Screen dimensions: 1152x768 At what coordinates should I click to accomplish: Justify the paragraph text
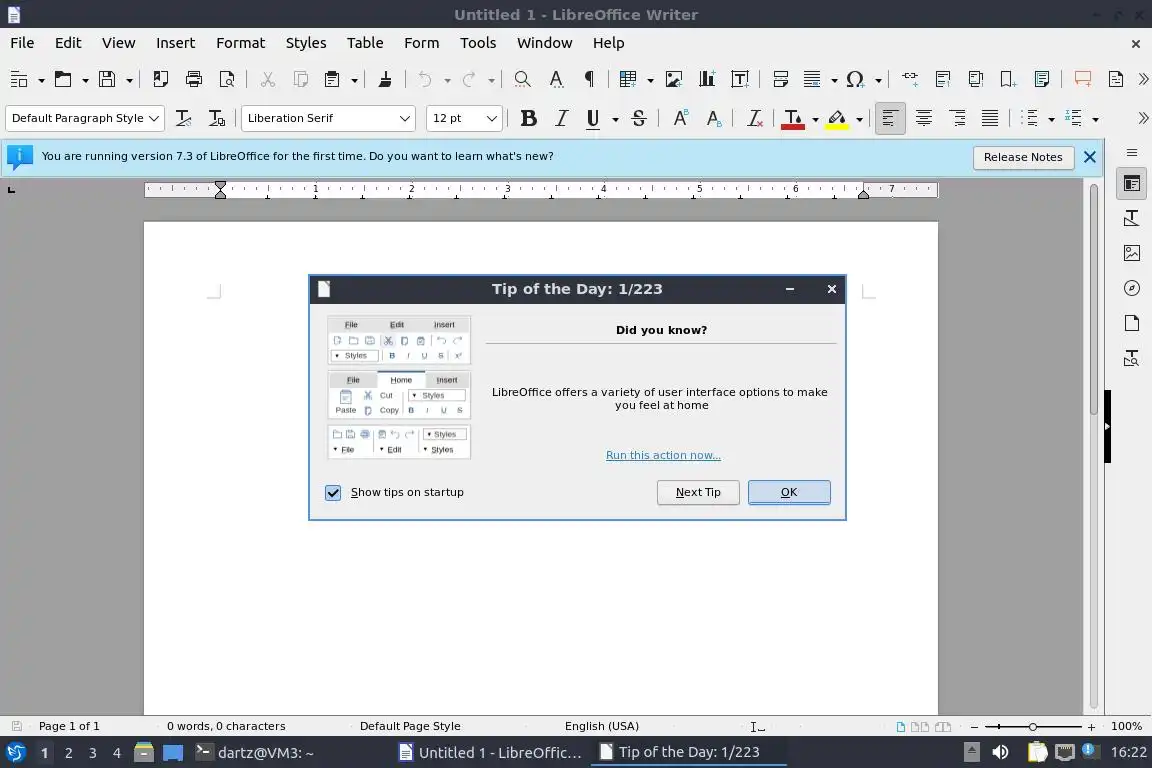[x=990, y=118]
